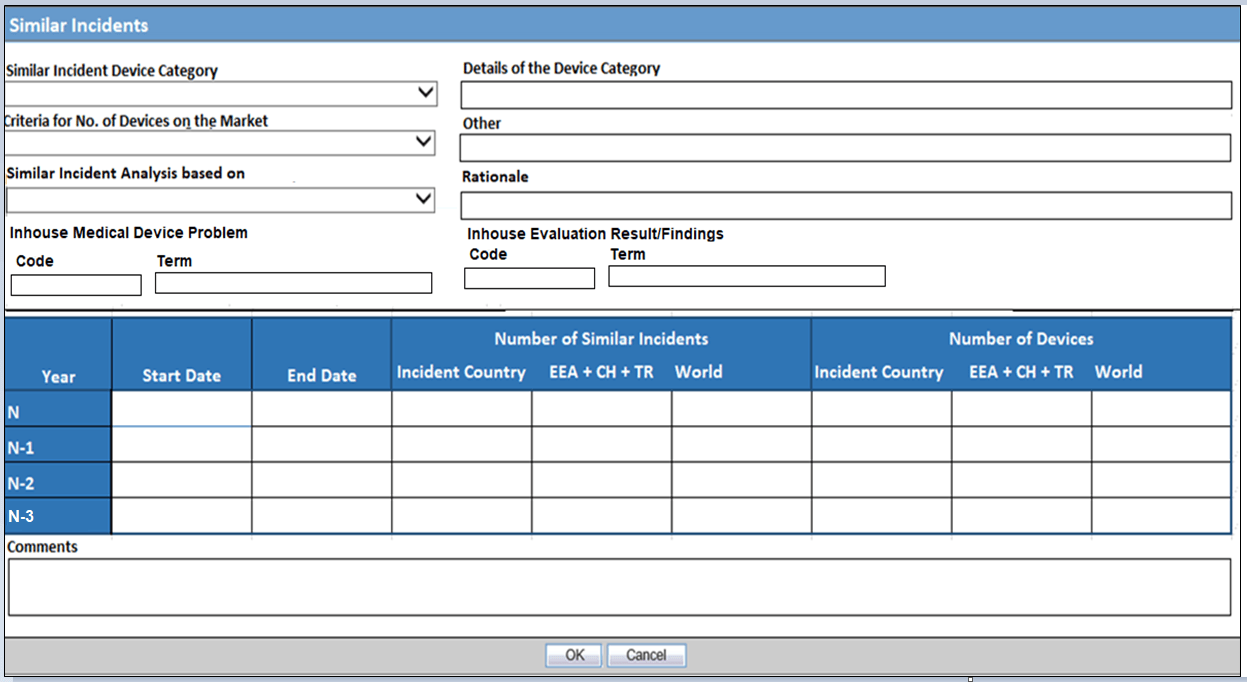Click Similar Incidents Incident Country cell, row N-3
The width and height of the screenshot is (1247, 682).
pos(461,516)
